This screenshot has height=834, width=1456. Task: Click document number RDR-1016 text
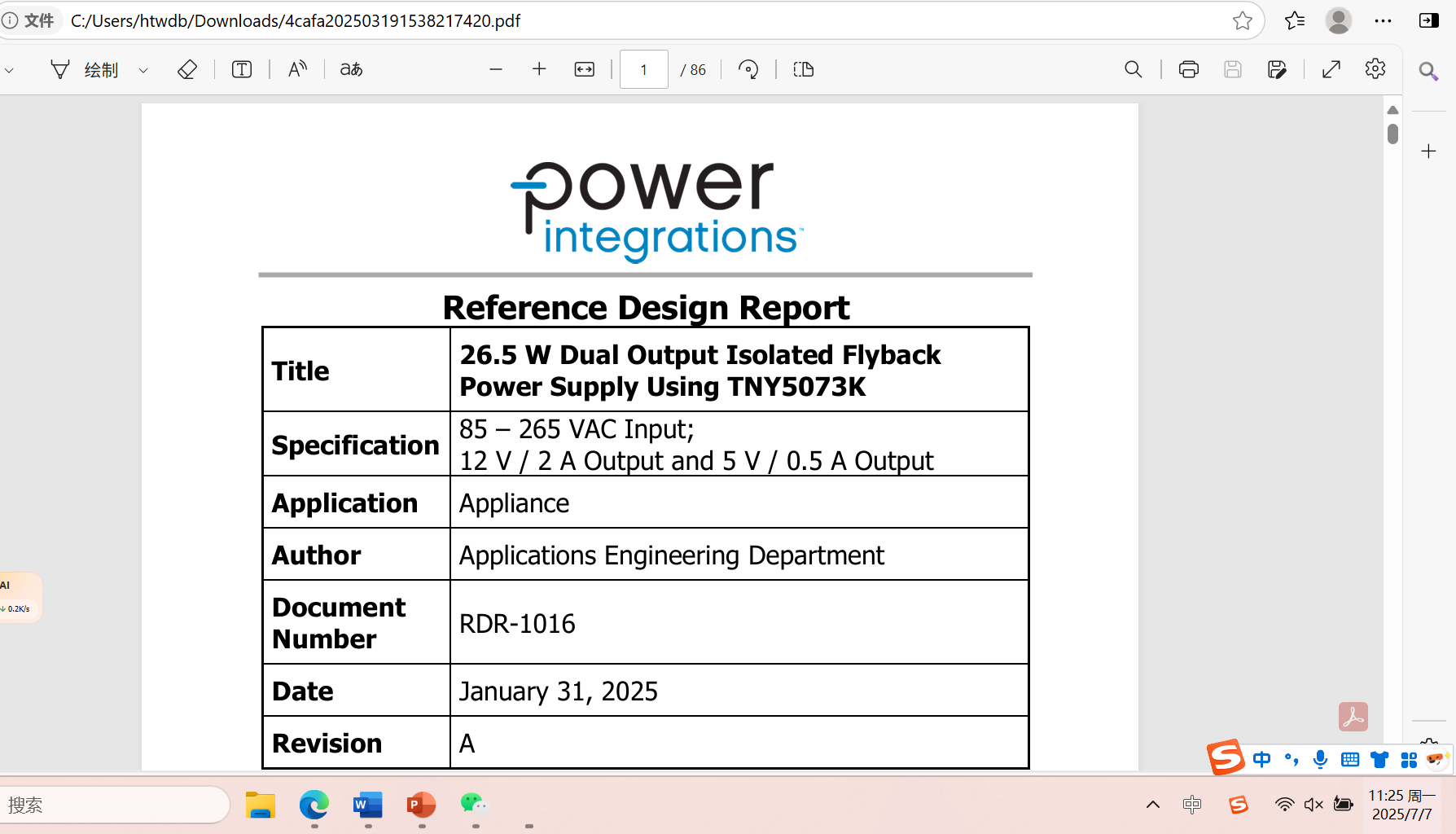517,624
